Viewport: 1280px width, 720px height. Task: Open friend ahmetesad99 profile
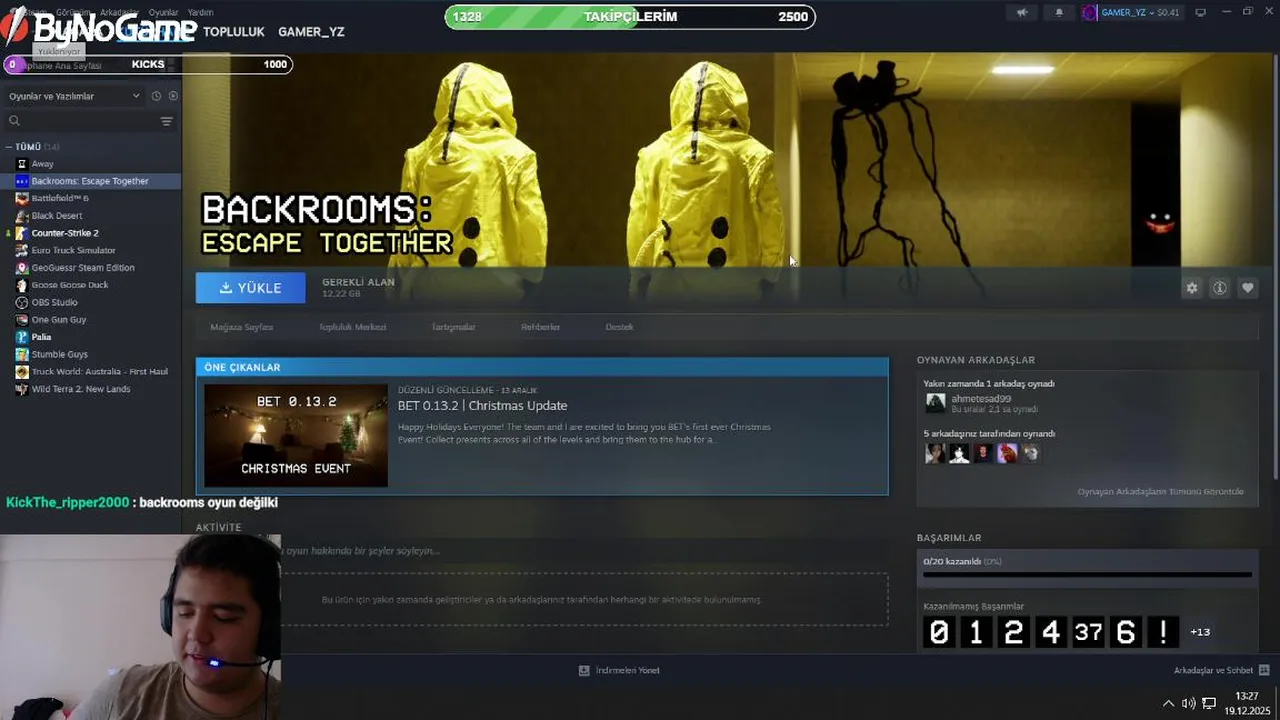tap(980, 399)
